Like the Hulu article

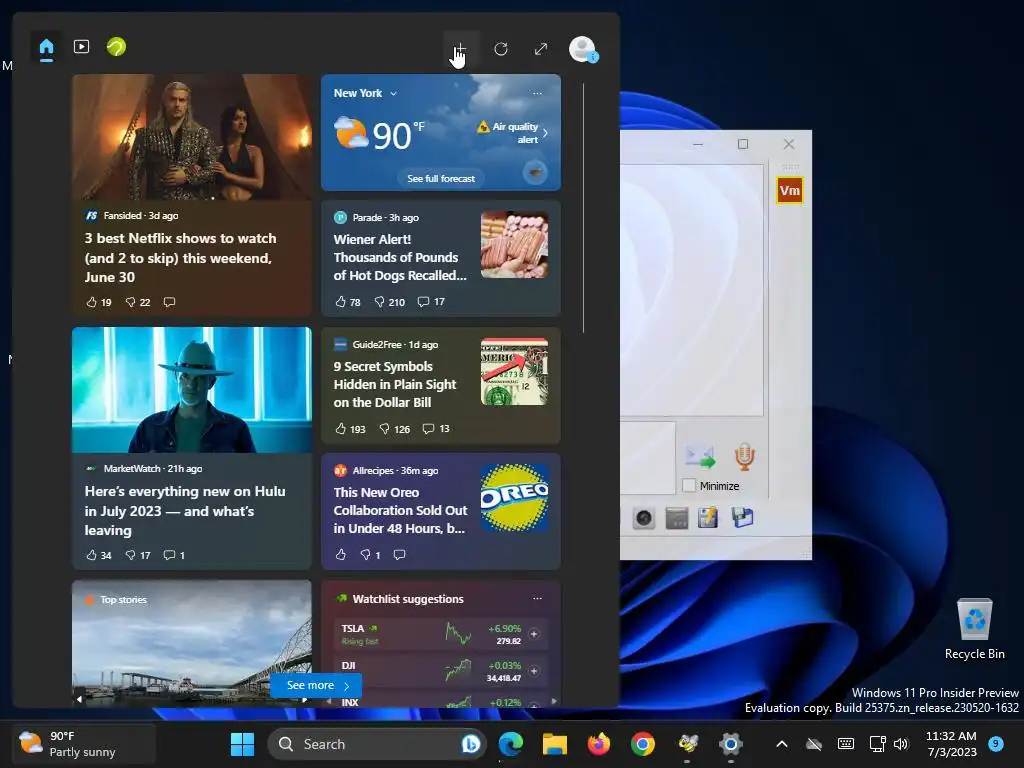(99, 555)
